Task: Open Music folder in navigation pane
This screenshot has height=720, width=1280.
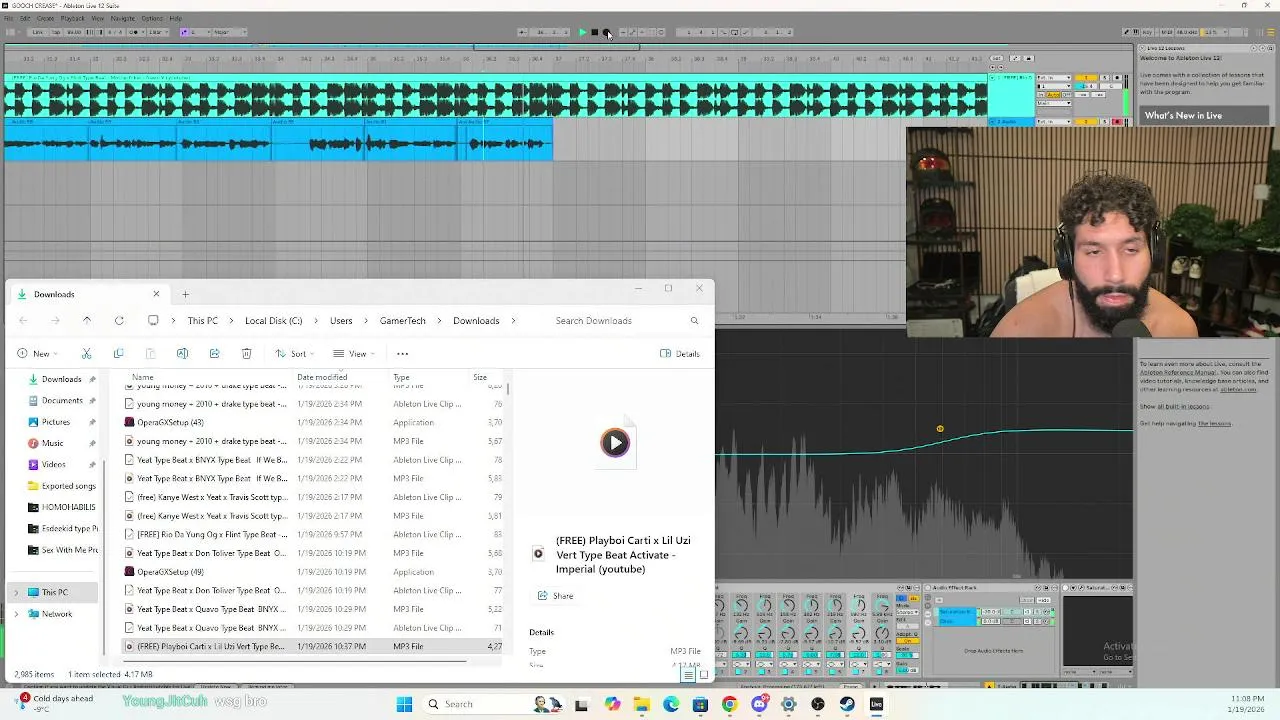Action: point(52,443)
